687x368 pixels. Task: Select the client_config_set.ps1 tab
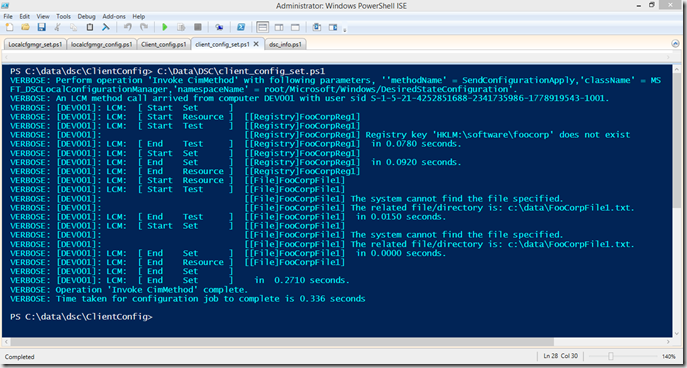[x=223, y=44]
